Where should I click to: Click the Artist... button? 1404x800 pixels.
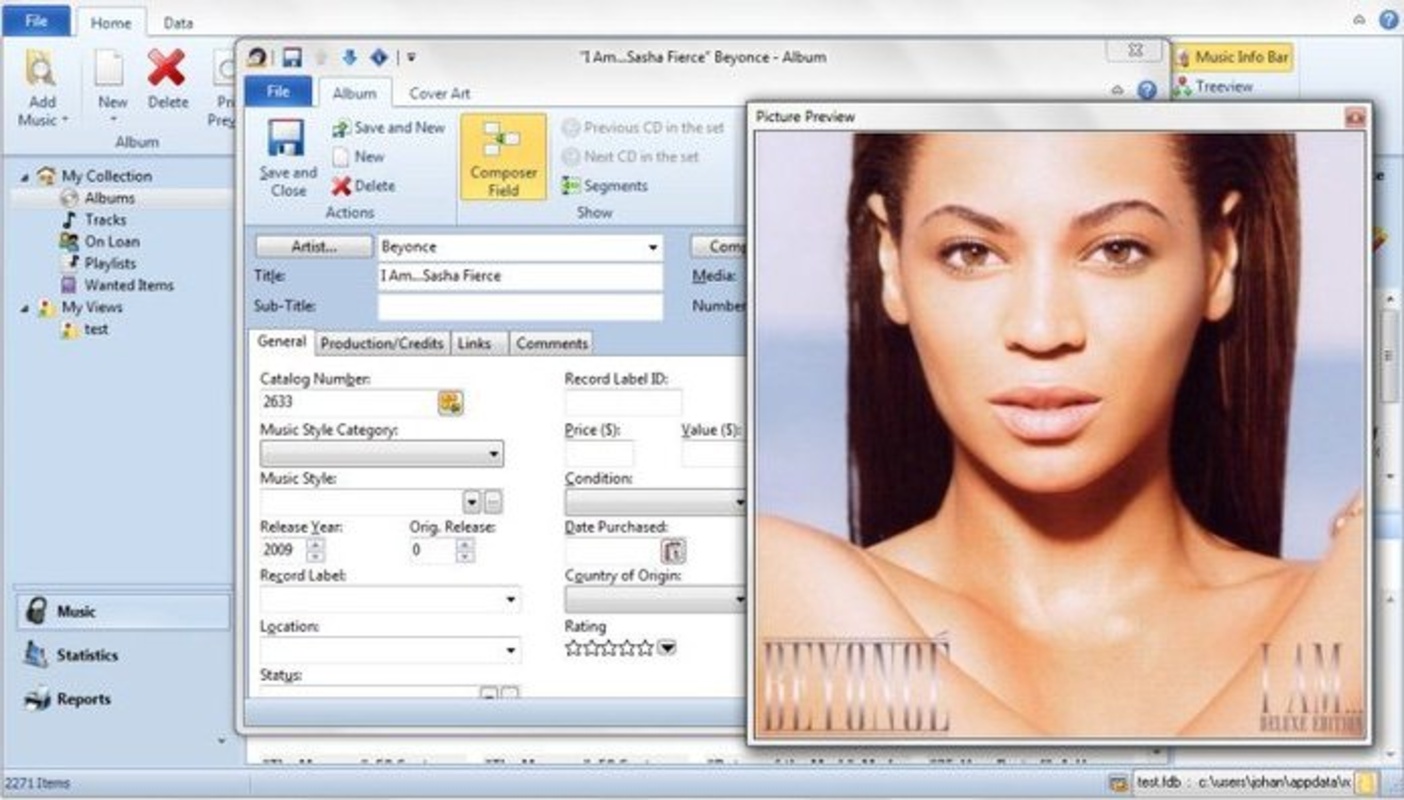314,247
